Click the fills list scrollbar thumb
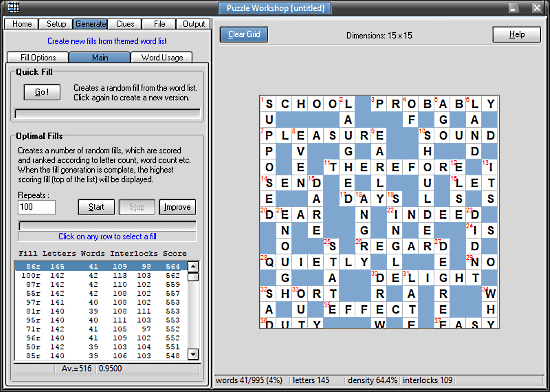550x392 pixels. coord(193,277)
